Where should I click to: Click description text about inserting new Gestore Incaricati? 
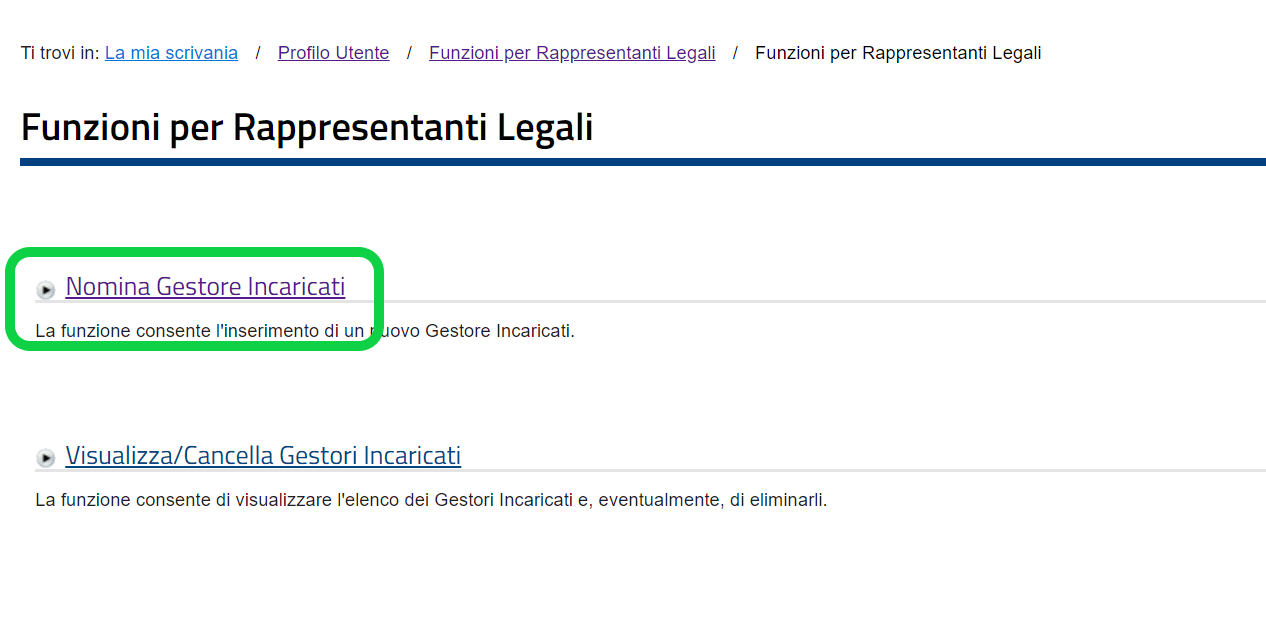[x=305, y=331]
